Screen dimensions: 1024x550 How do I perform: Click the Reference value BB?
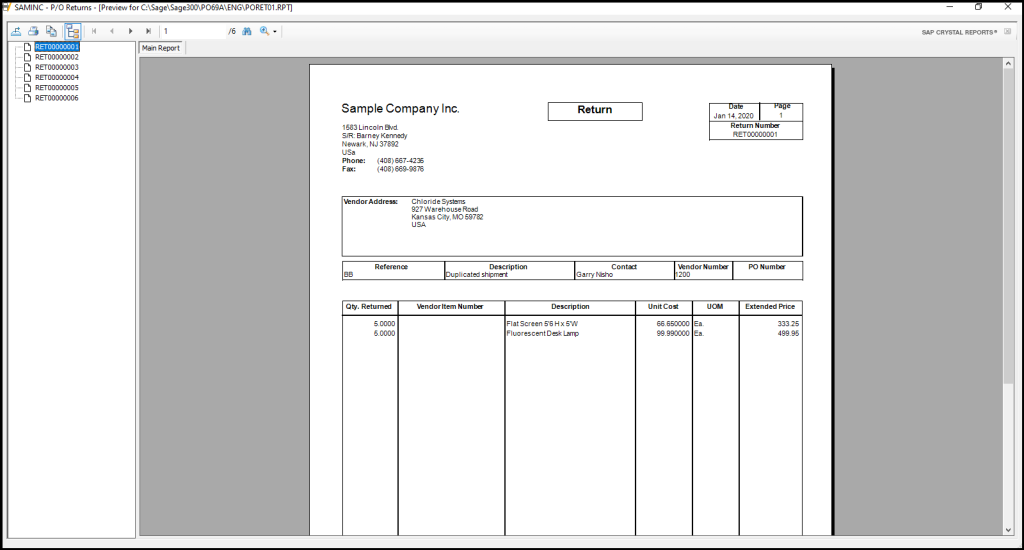pos(348,275)
